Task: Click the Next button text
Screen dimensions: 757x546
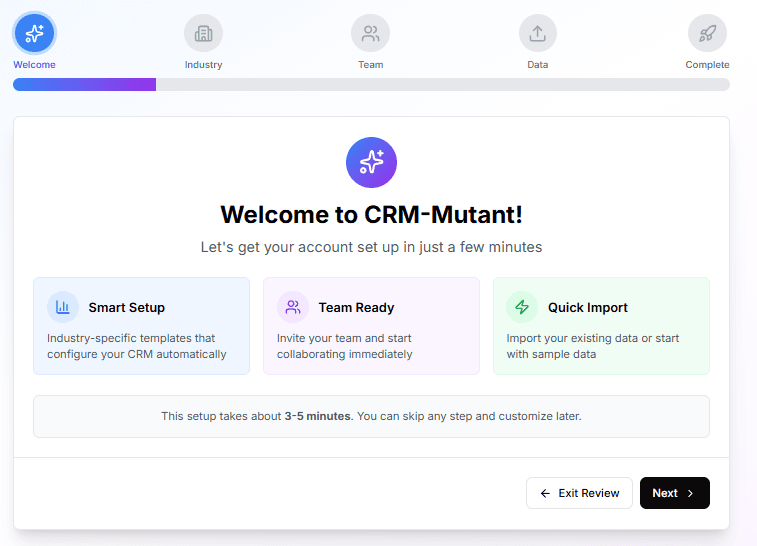Action: pos(665,493)
